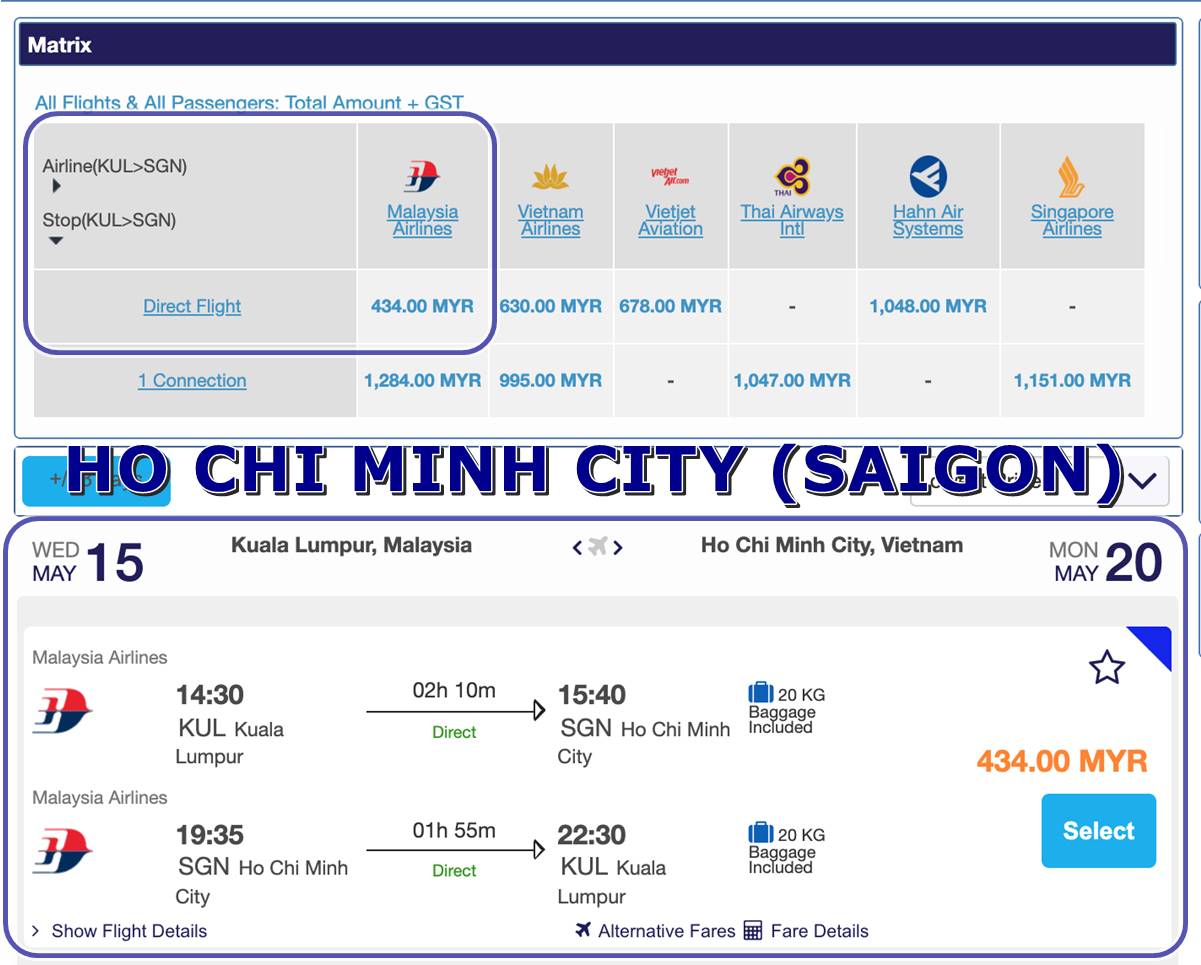Open Malaysia Airlines link in matrix
Image resolution: width=1201 pixels, height=965 pixels.
(422, 220)
